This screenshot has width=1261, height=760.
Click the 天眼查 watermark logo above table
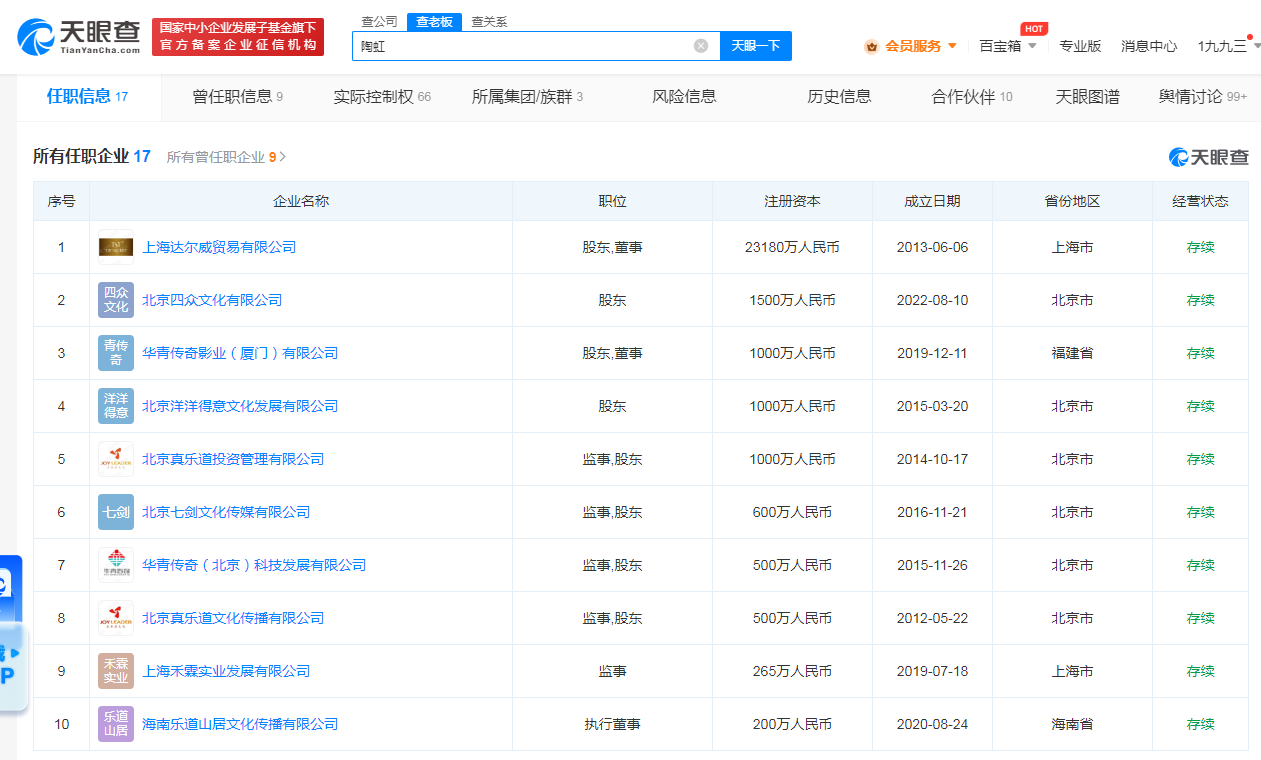(1209, 157)
